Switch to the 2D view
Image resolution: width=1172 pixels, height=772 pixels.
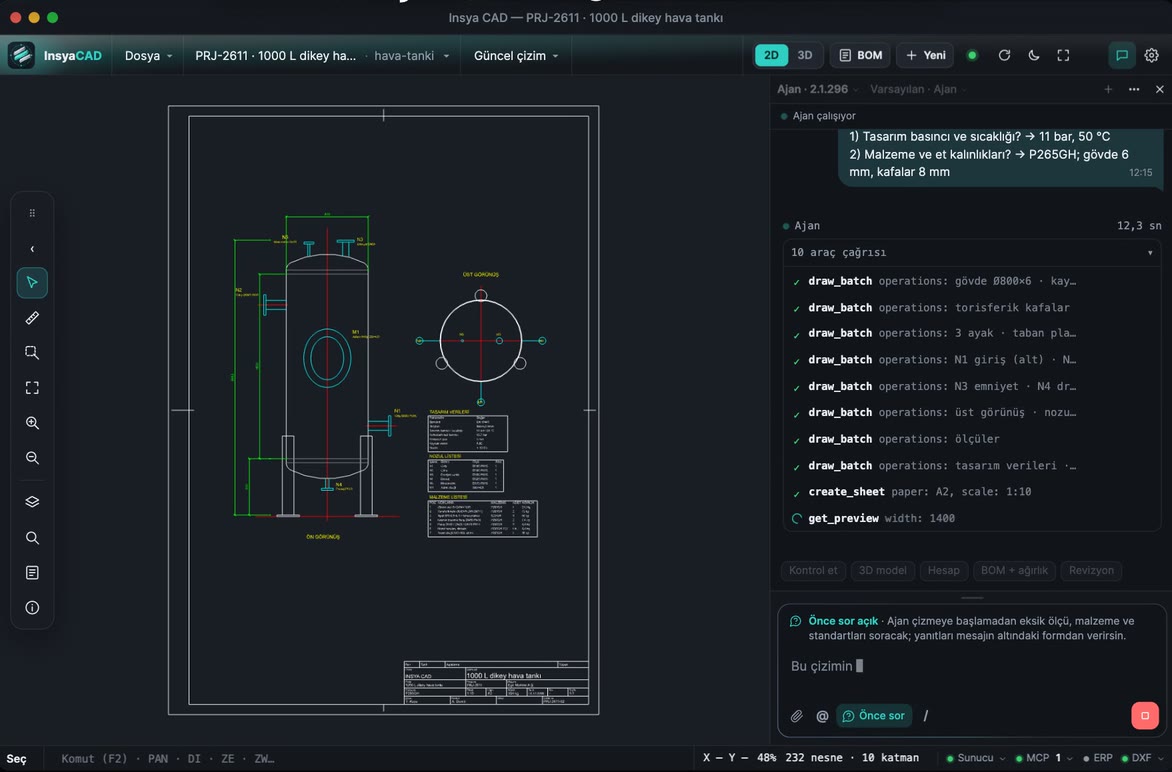point(771,55)
